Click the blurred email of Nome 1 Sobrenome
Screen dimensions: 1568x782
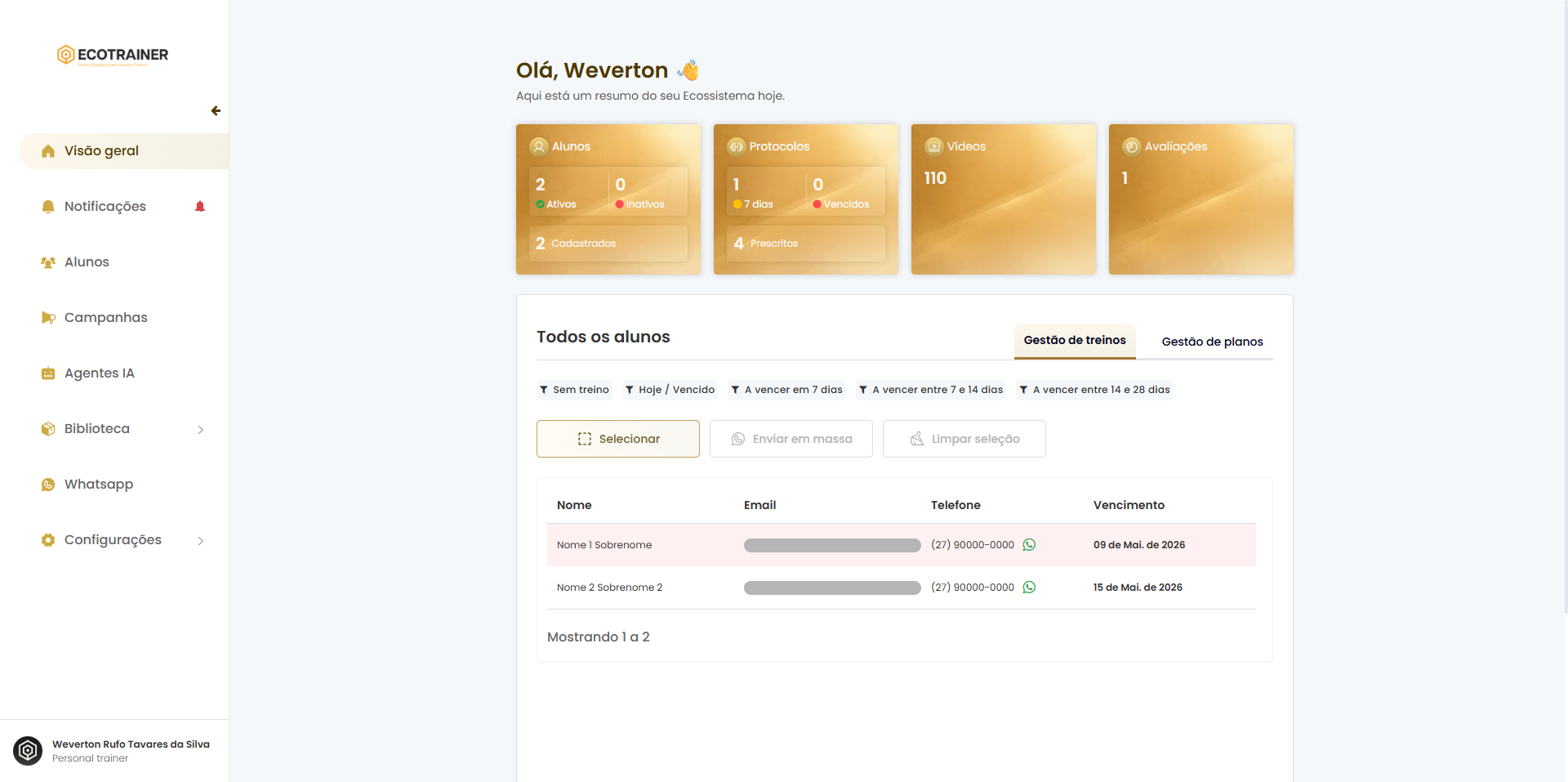pos(832,545)
